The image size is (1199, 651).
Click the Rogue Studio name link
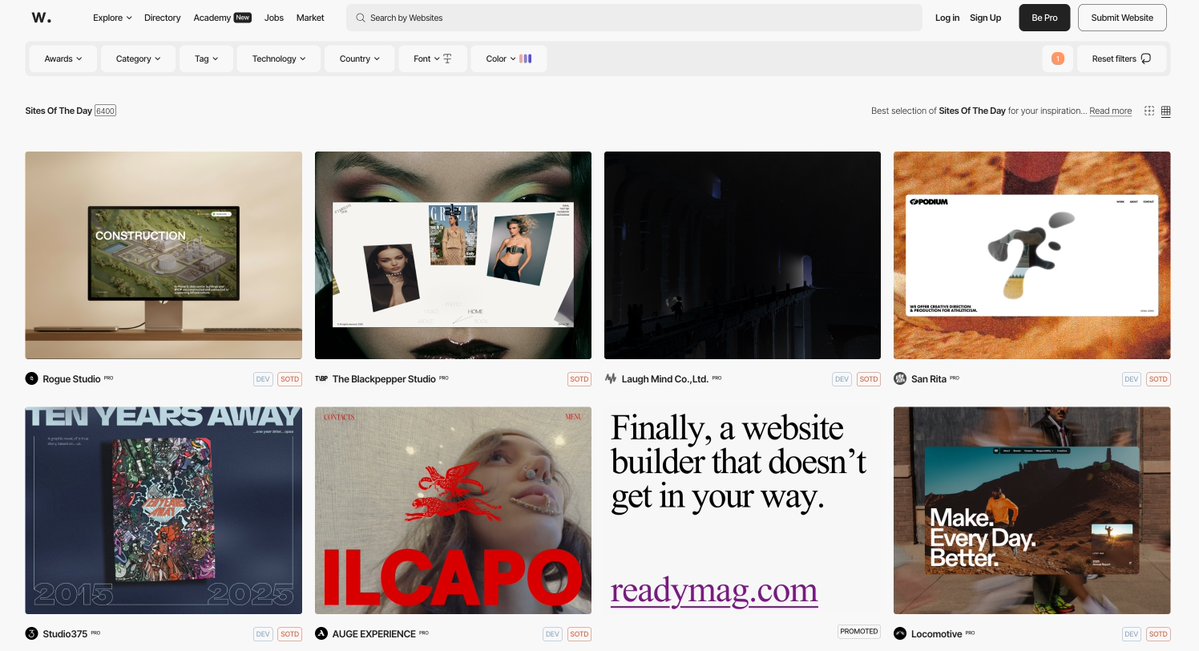[71, 379]
